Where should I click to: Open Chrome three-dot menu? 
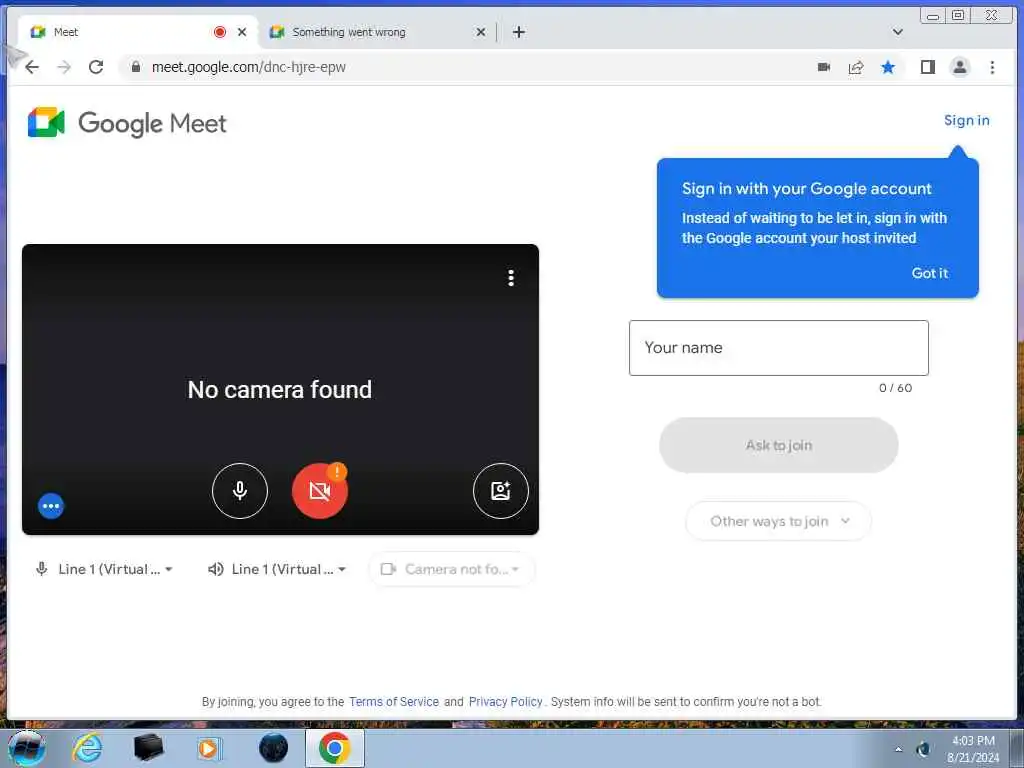tap(992, 67)
